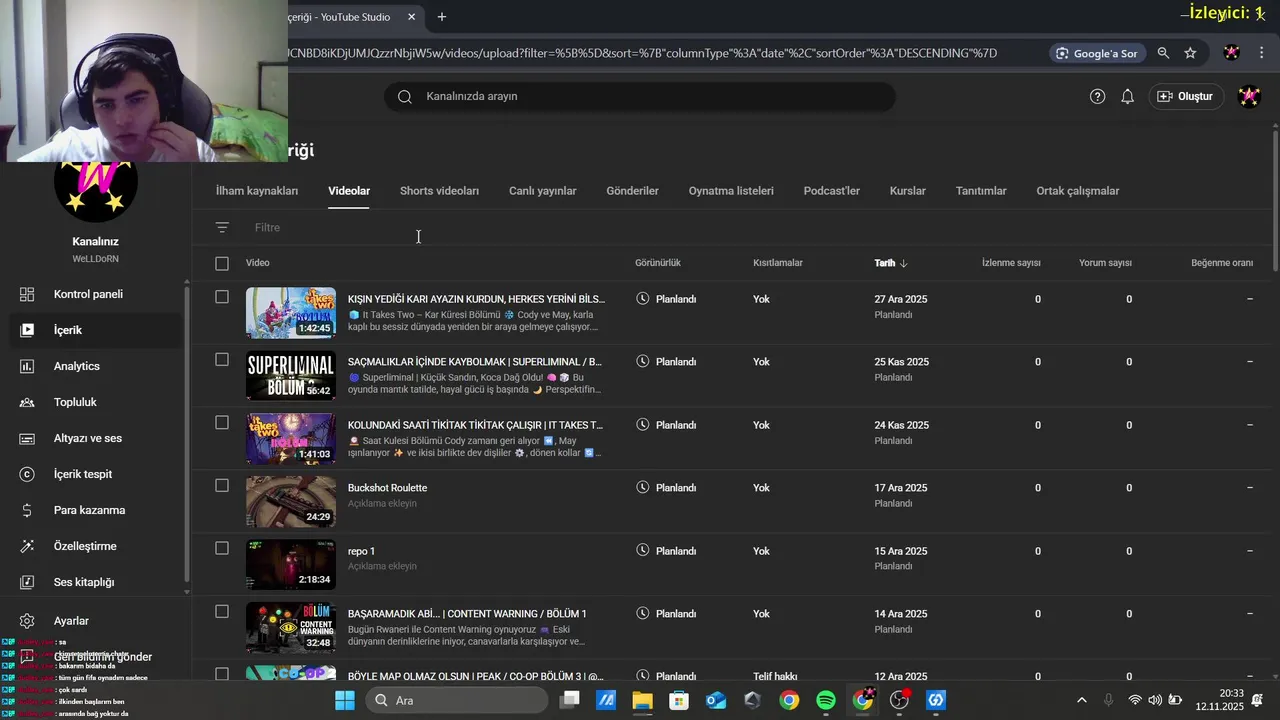This screenshot has width=1280, height=720.
Task: Open the KIŞIN YEDİĞİ KARI thumbnail
Action: pos(291,313)
